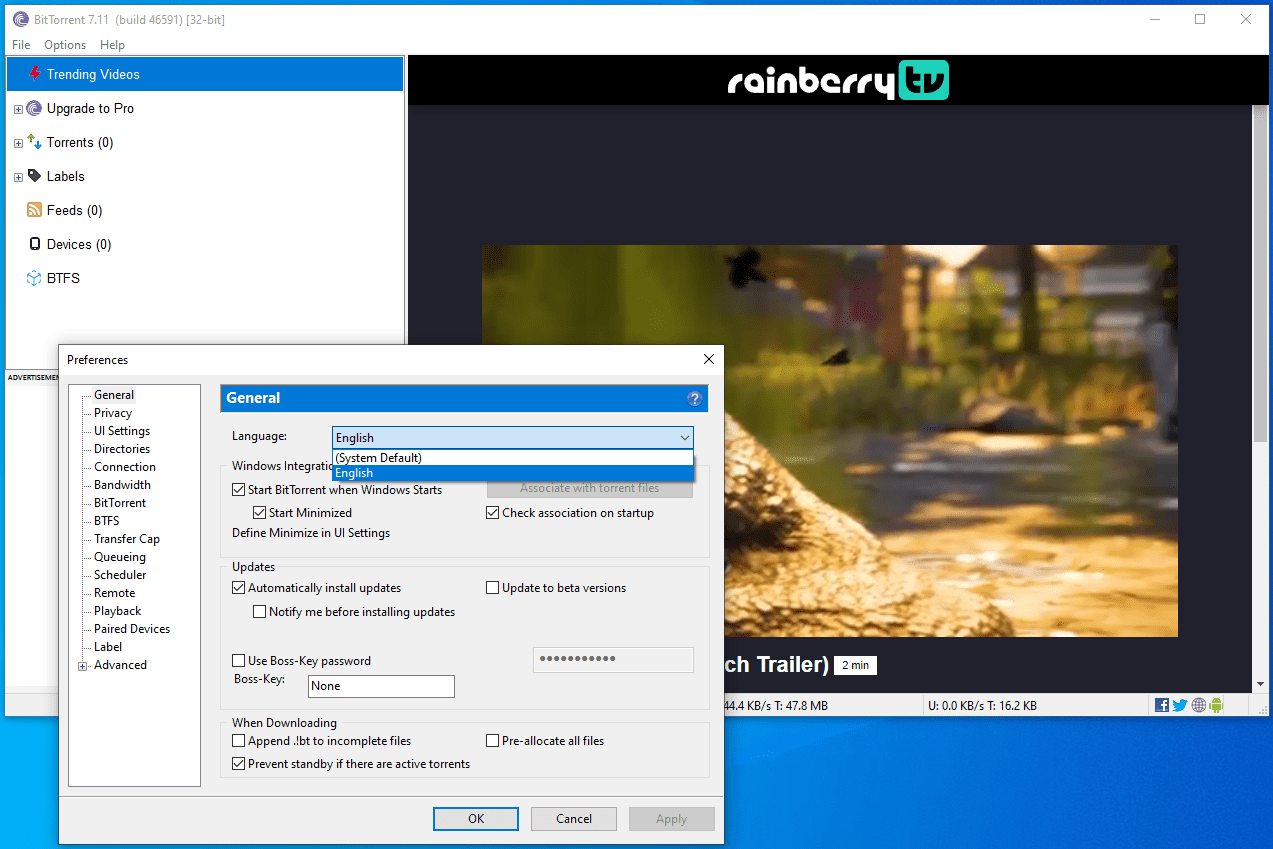The height and width of the screenshot is (849, 1273).
Task: Close the Preferences dialog
Action: 709,359
